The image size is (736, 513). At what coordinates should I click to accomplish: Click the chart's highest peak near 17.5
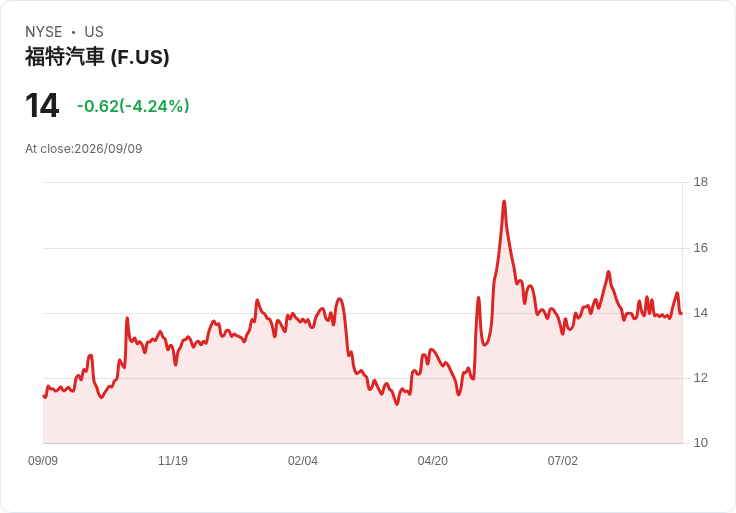tap(504, 201)
